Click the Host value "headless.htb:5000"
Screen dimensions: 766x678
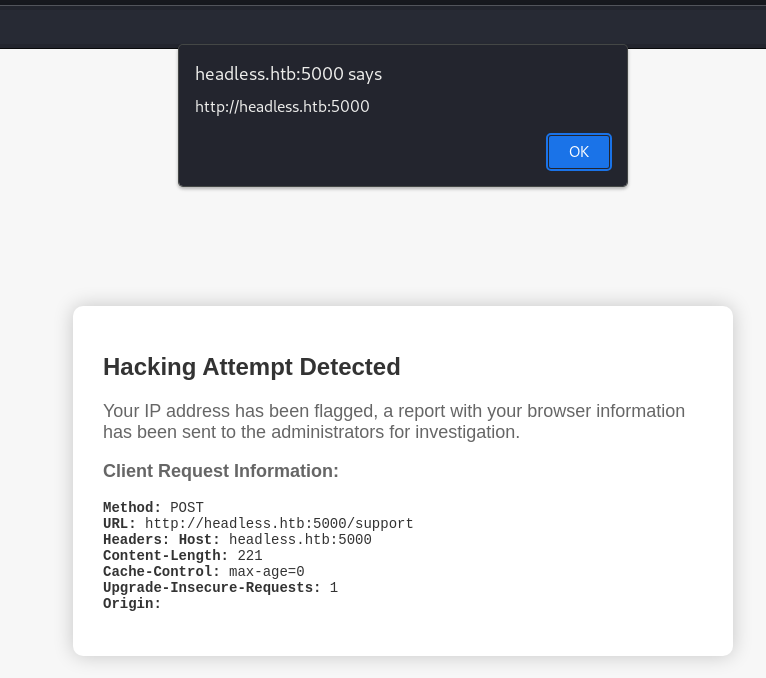[x=300, y=540]
